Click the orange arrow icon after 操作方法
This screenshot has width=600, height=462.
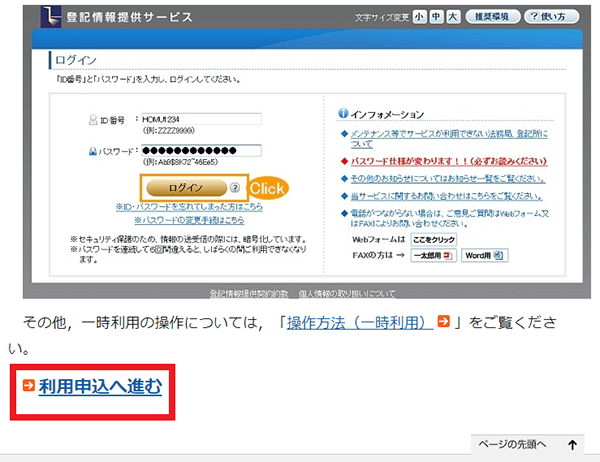point(444,321)
